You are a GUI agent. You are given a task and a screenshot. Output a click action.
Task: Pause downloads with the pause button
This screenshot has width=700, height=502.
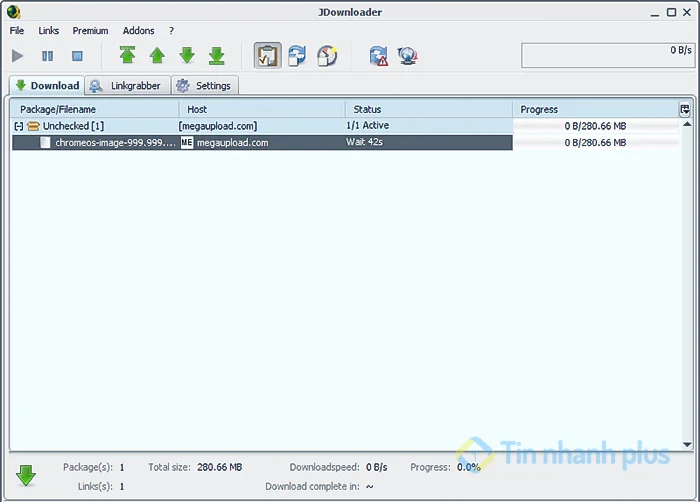click(47, 56)
